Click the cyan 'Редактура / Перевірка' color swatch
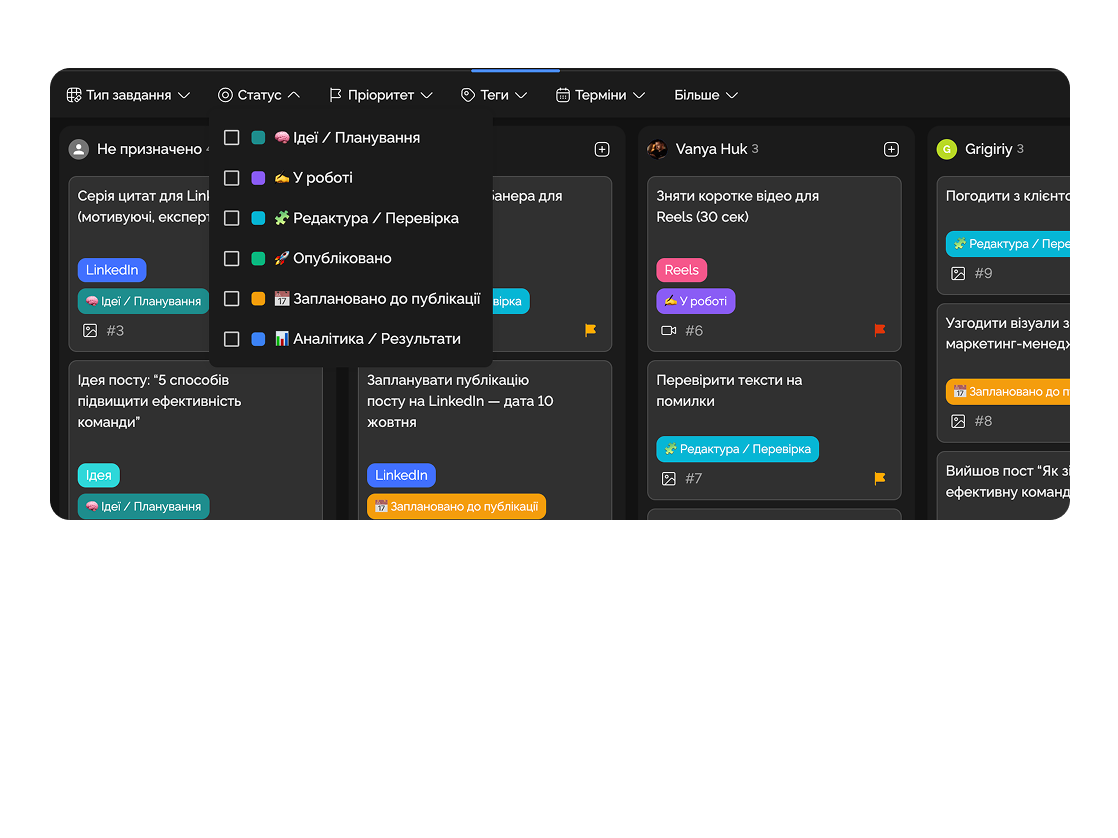Image resolution: width=1118 pixels, height=838 pixels. tap(258, 218)
